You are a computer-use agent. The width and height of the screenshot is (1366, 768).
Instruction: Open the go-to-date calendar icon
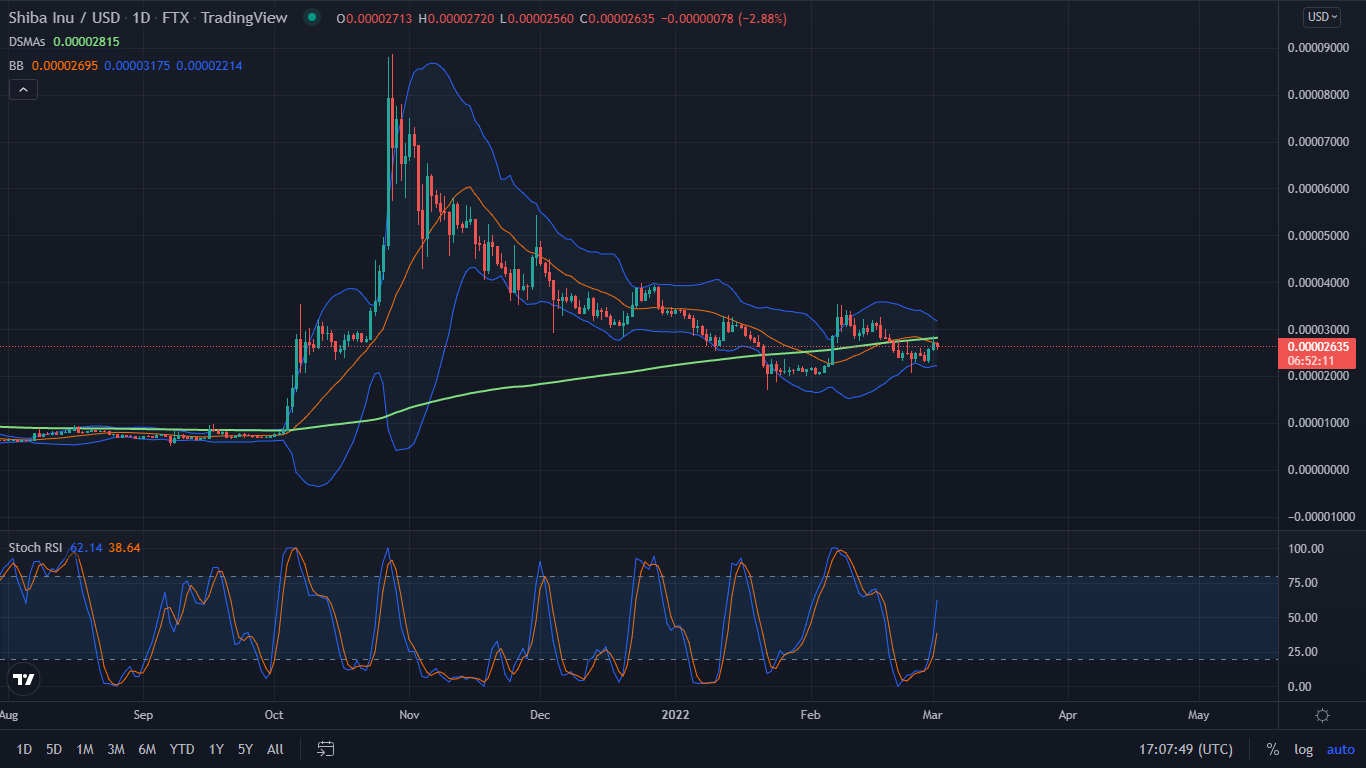(x=325, y=749)
